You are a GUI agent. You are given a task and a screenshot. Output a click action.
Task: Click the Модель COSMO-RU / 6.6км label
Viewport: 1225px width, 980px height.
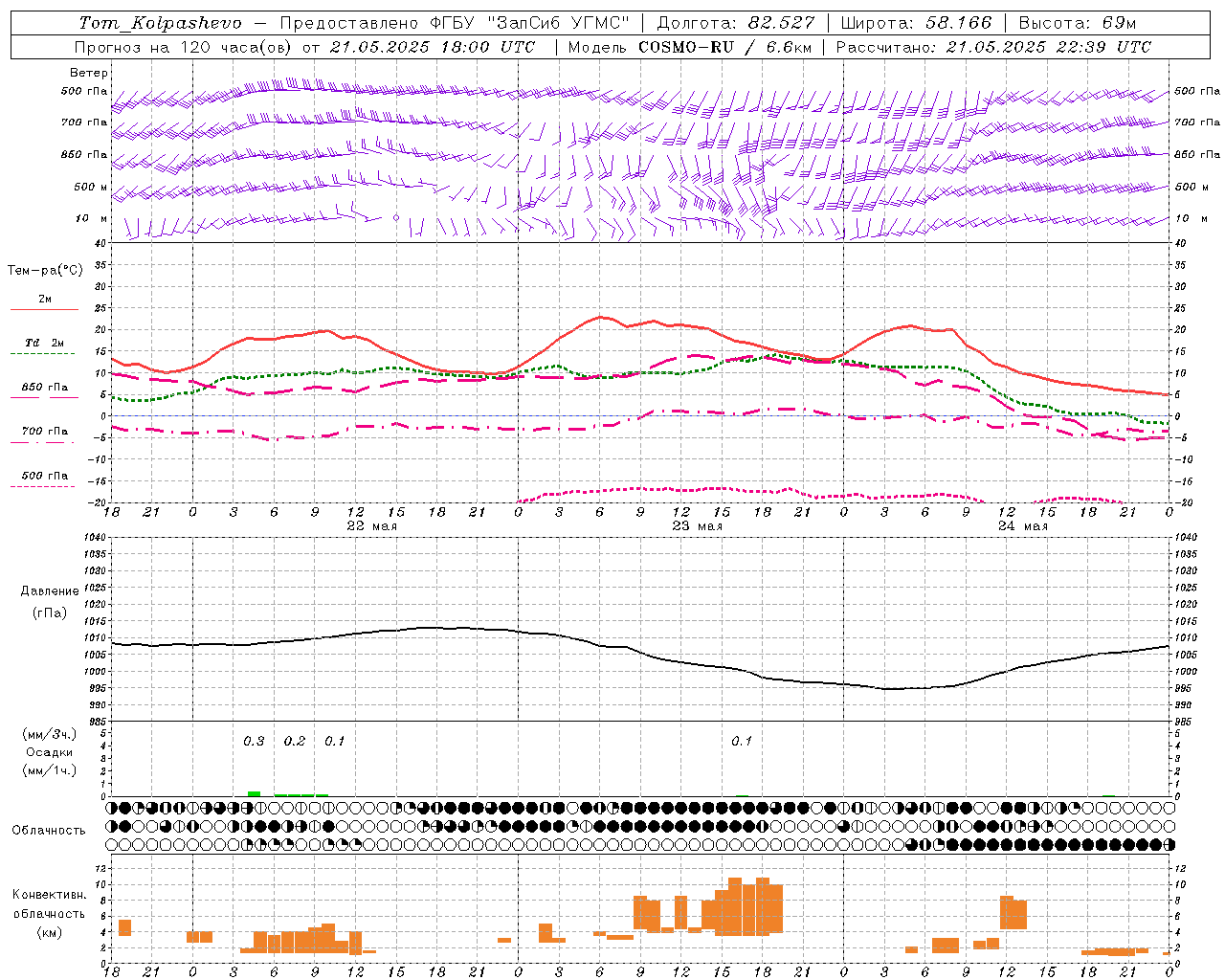click(690, 47)
